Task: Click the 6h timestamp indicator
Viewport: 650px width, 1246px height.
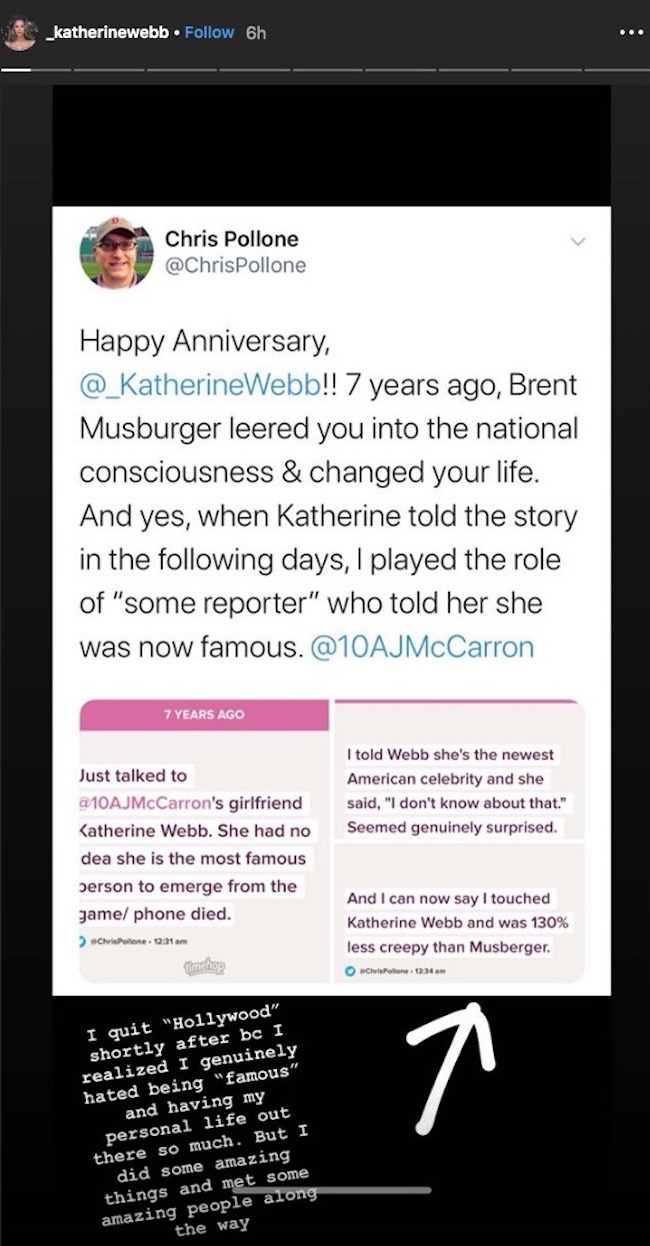Action: tap(258, 32)
